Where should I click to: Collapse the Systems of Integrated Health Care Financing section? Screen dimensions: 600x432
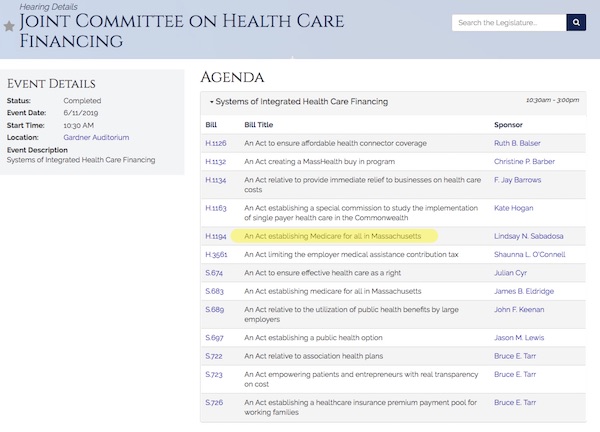point(299,101)
